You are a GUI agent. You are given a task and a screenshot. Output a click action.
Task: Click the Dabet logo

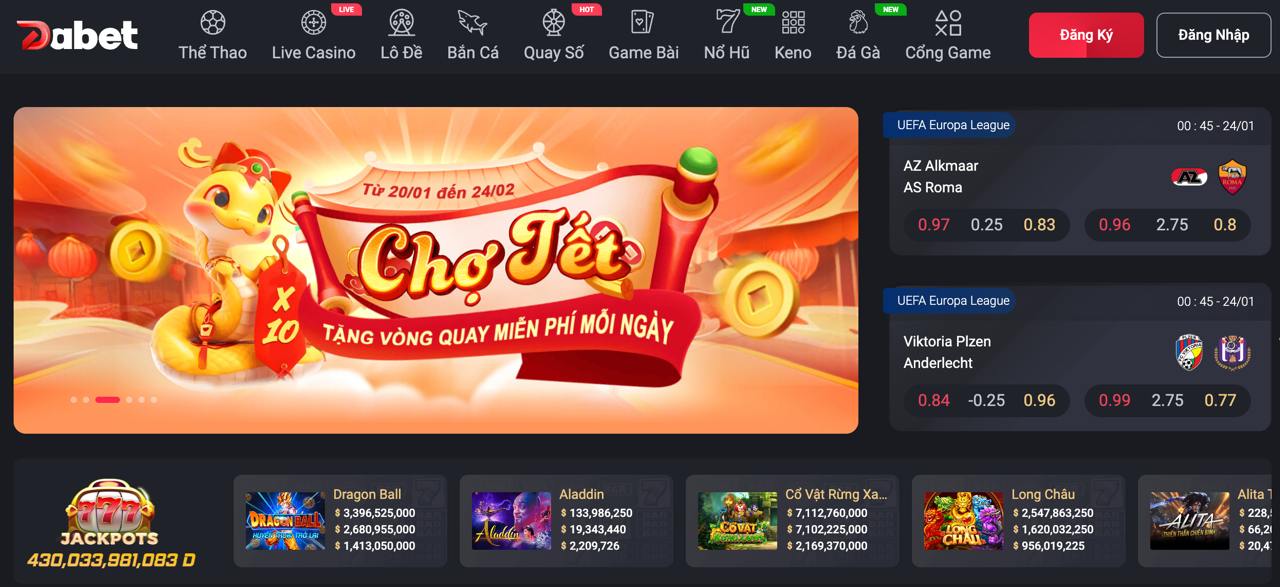[x=77, y=35]
